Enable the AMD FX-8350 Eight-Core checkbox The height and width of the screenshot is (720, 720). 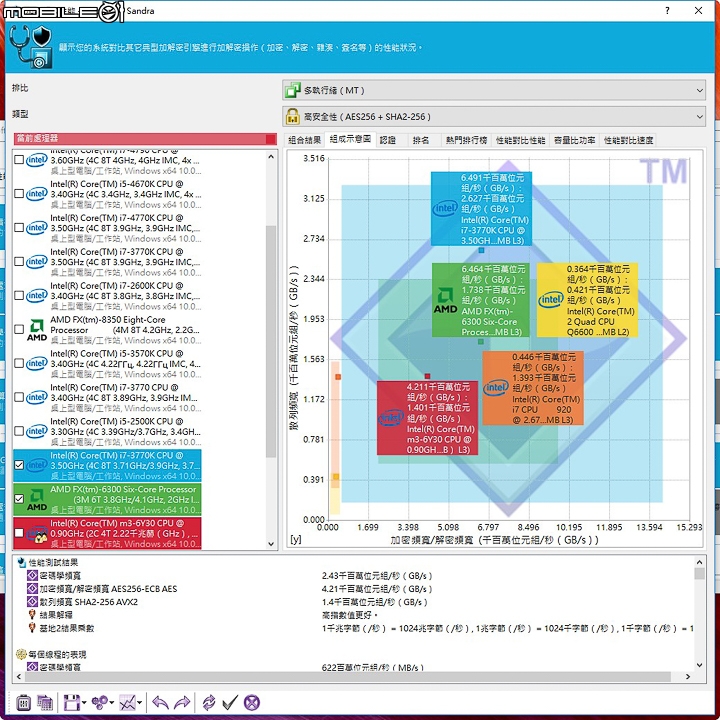pos(19,330)
